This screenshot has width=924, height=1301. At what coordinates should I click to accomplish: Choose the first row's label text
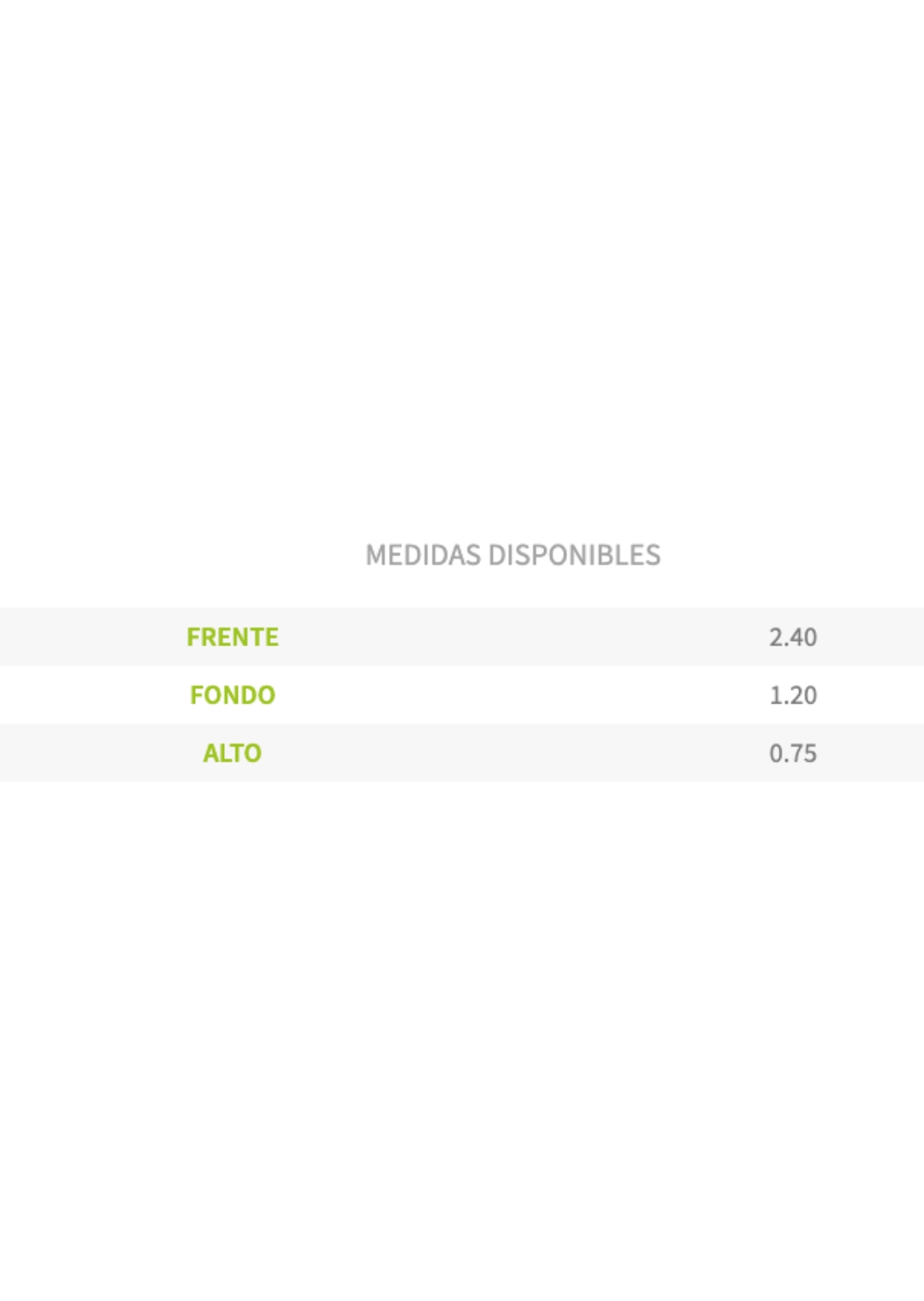pos(233,637)
